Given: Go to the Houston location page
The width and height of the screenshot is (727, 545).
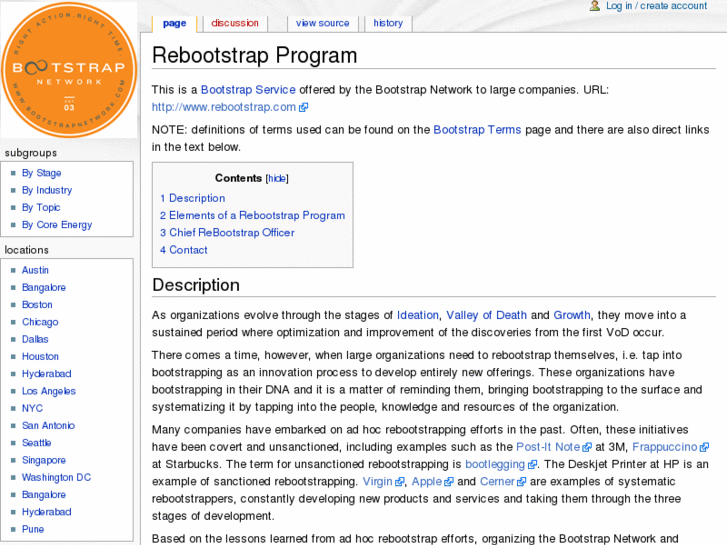Looking at the screenshot, I should tap(40, 356).
